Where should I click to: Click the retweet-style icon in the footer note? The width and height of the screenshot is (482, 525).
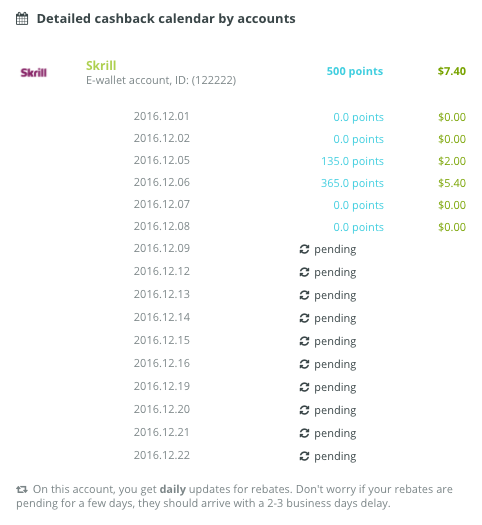click(22, 490)
